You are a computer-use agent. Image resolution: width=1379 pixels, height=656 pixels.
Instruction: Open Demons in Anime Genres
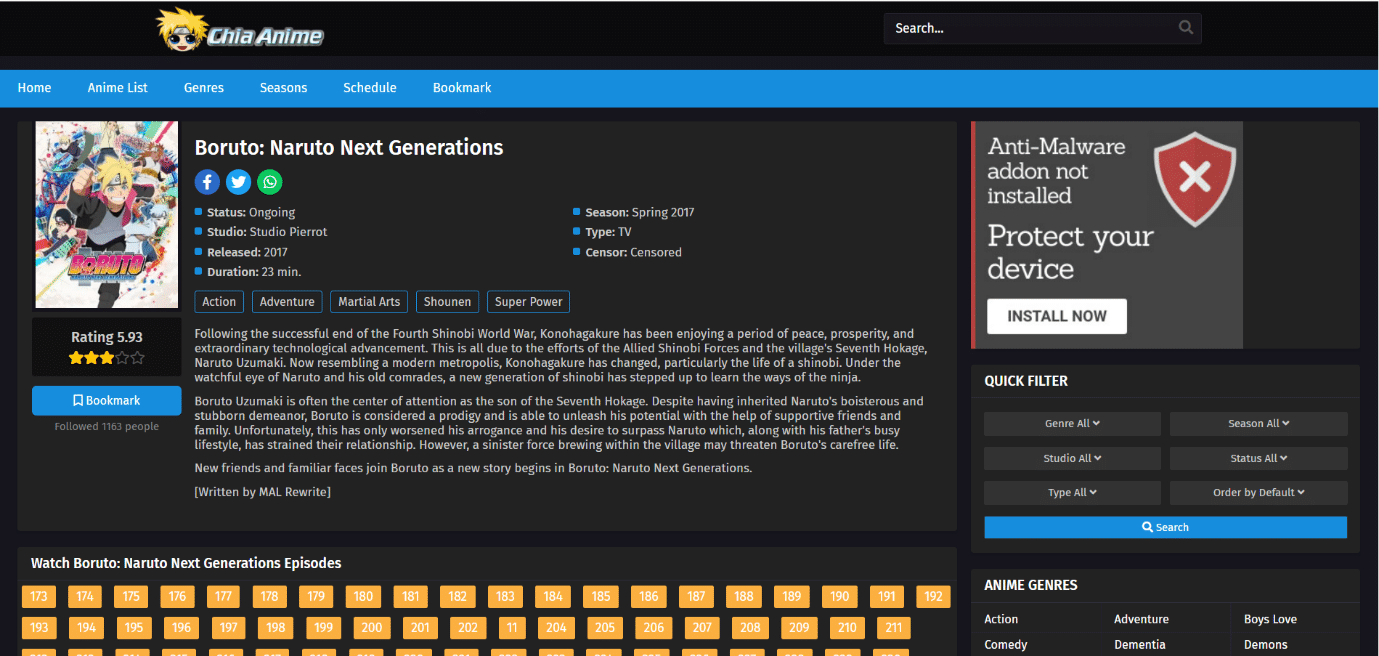1266,645
